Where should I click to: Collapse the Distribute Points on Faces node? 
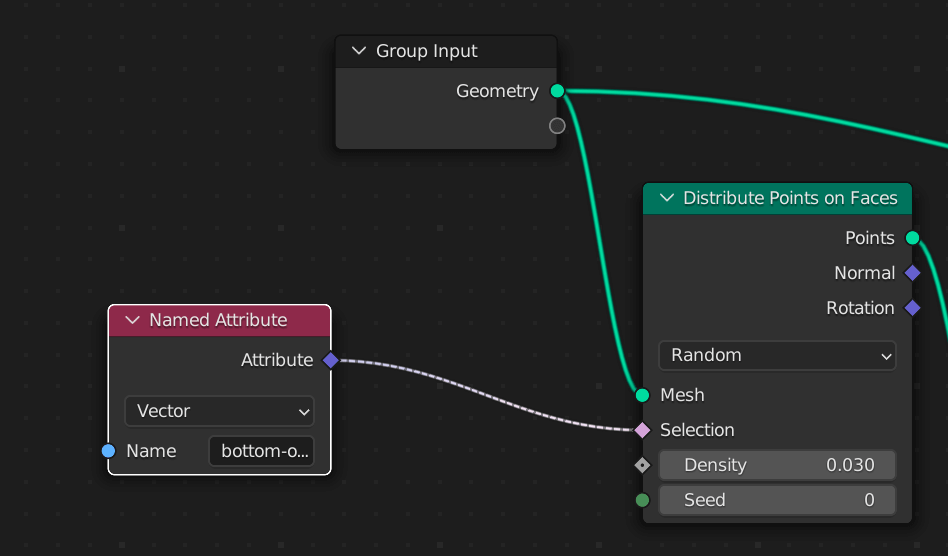pyautogui.click(x=666, y=198)
